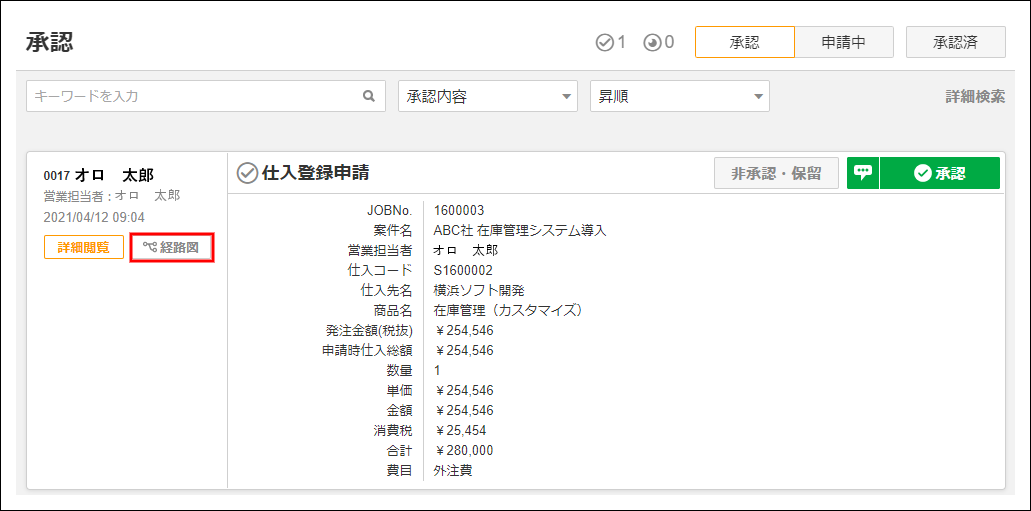Click the check circle beside 仕入登録申請
1031x511 pixels.
pyautogui.click(x=247, y=173)
